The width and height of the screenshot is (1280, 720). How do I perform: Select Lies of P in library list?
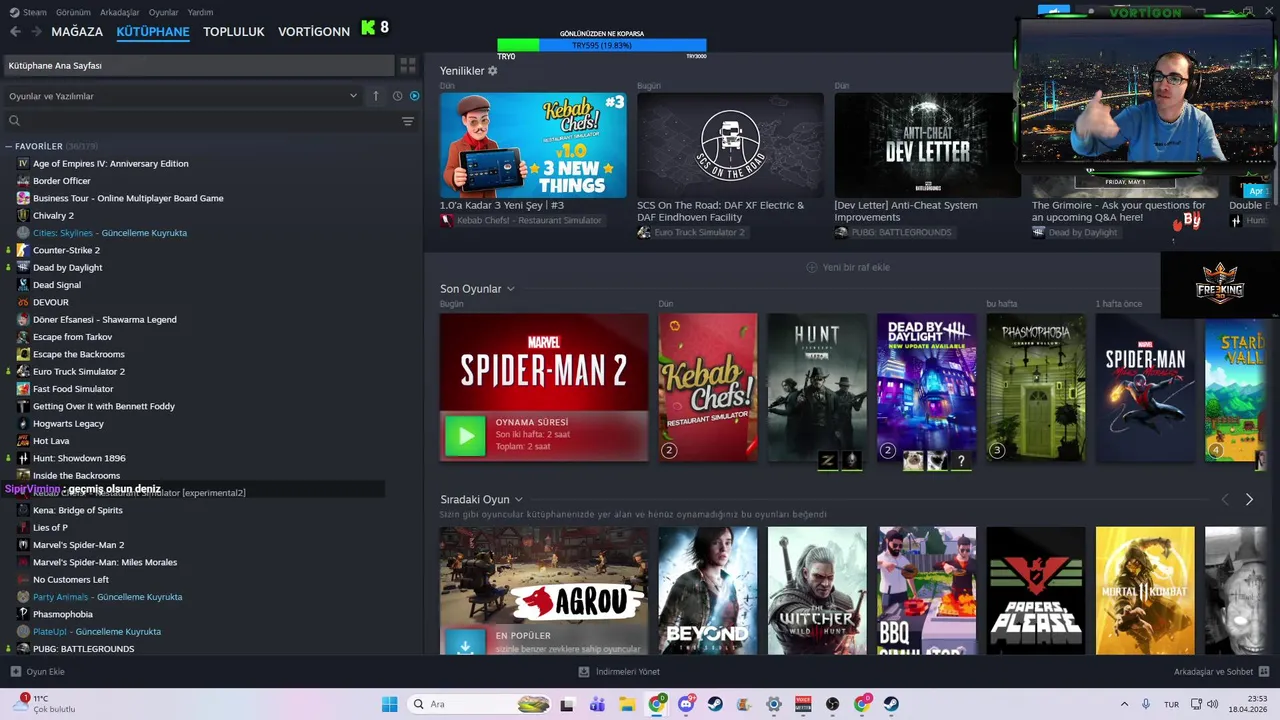(50, 527)
